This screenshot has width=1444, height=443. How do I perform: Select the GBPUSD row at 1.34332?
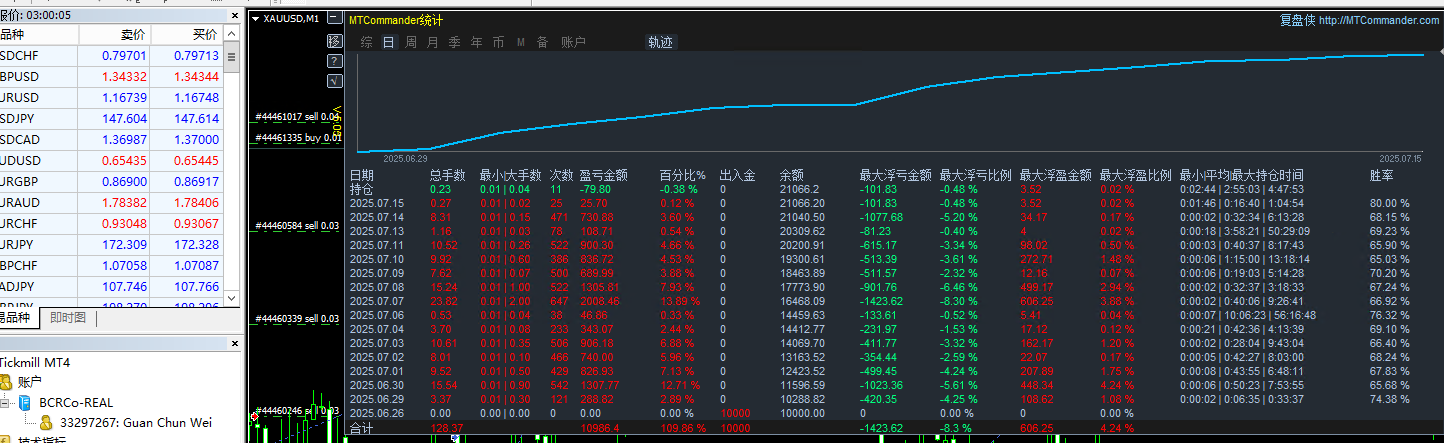[112, 76]
